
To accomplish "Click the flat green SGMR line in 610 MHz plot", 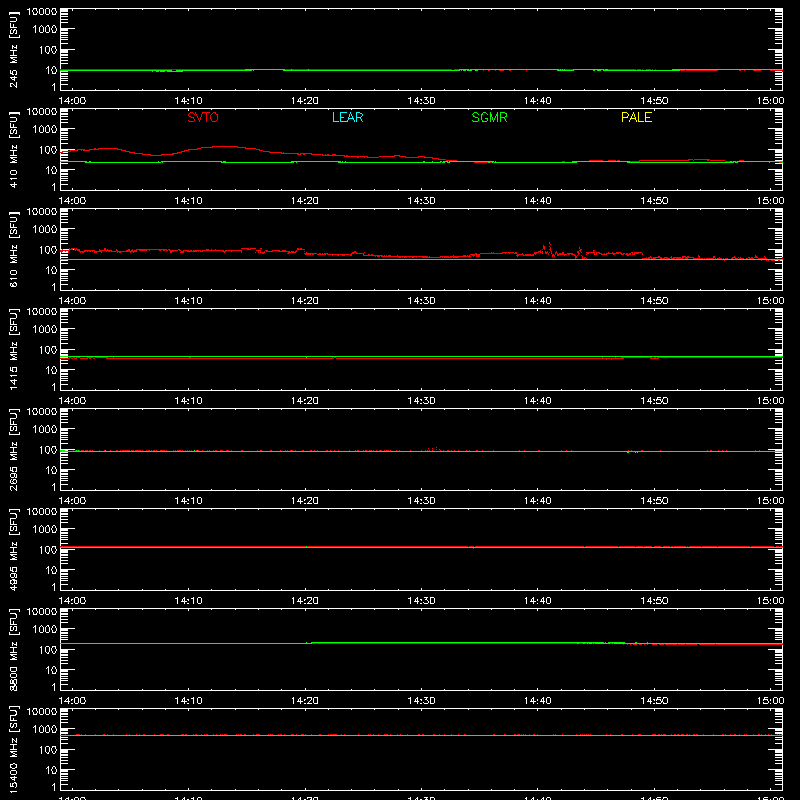I will click(421, 260).
